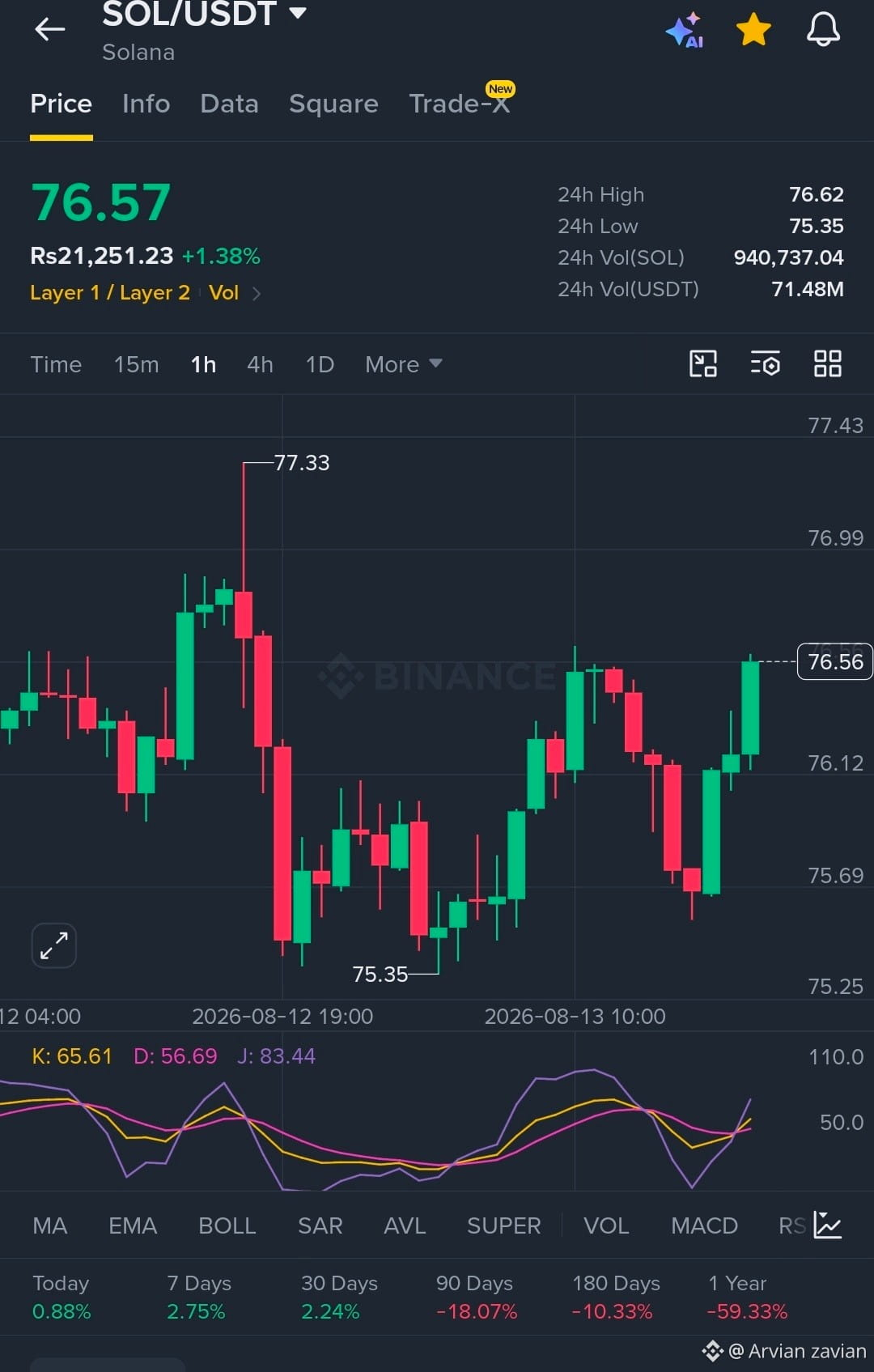This screenshot has height=1372, width=874.
Task: Open the chart drawing tools icon
Action: [x=702, y=363]
